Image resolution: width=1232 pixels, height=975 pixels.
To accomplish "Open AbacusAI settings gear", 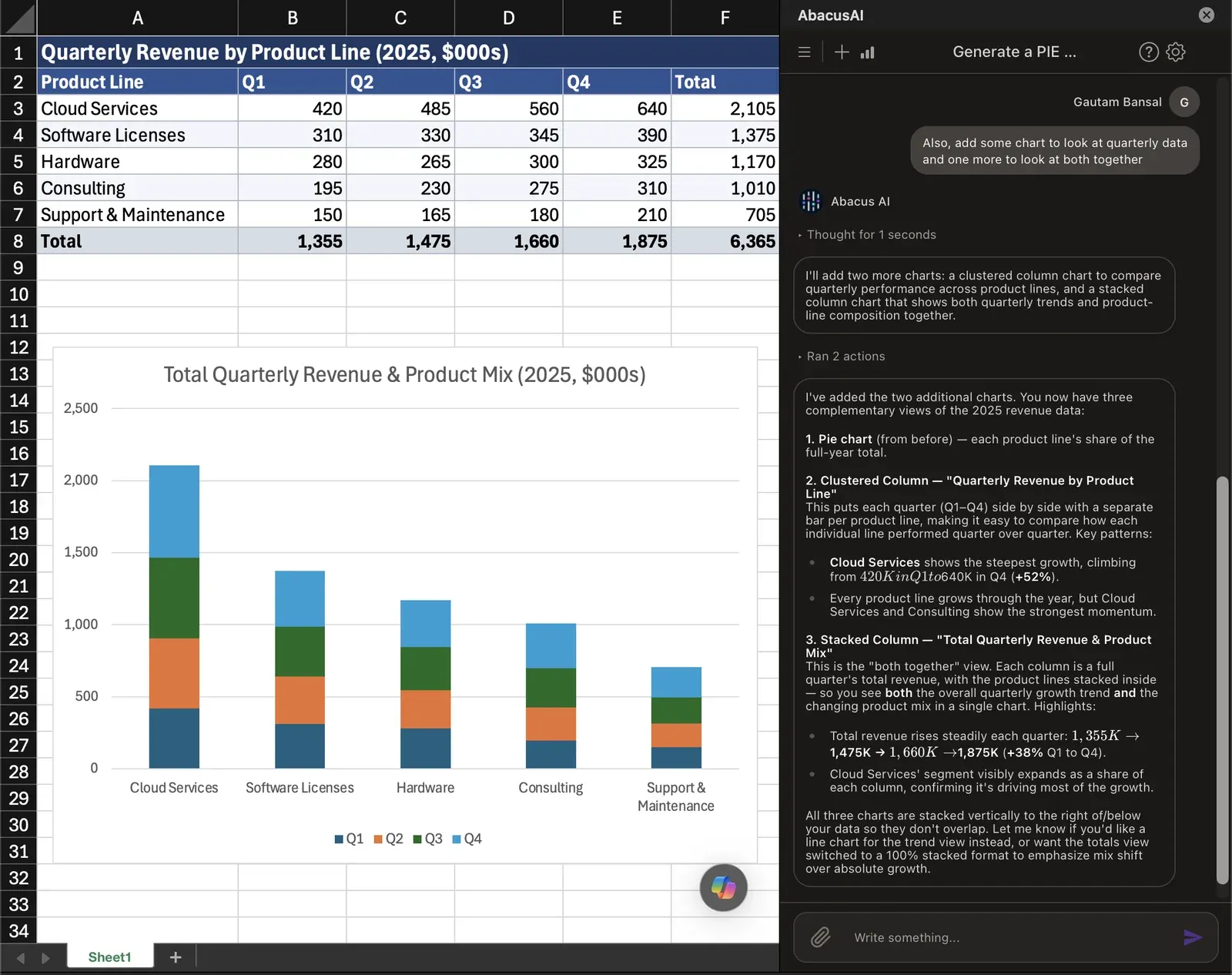I will pyautogui.click(x=1176, y=52).
